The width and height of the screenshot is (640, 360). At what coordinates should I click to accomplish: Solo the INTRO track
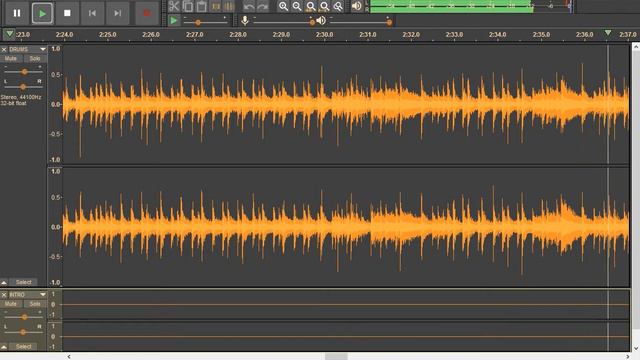(x=35, y=304)
